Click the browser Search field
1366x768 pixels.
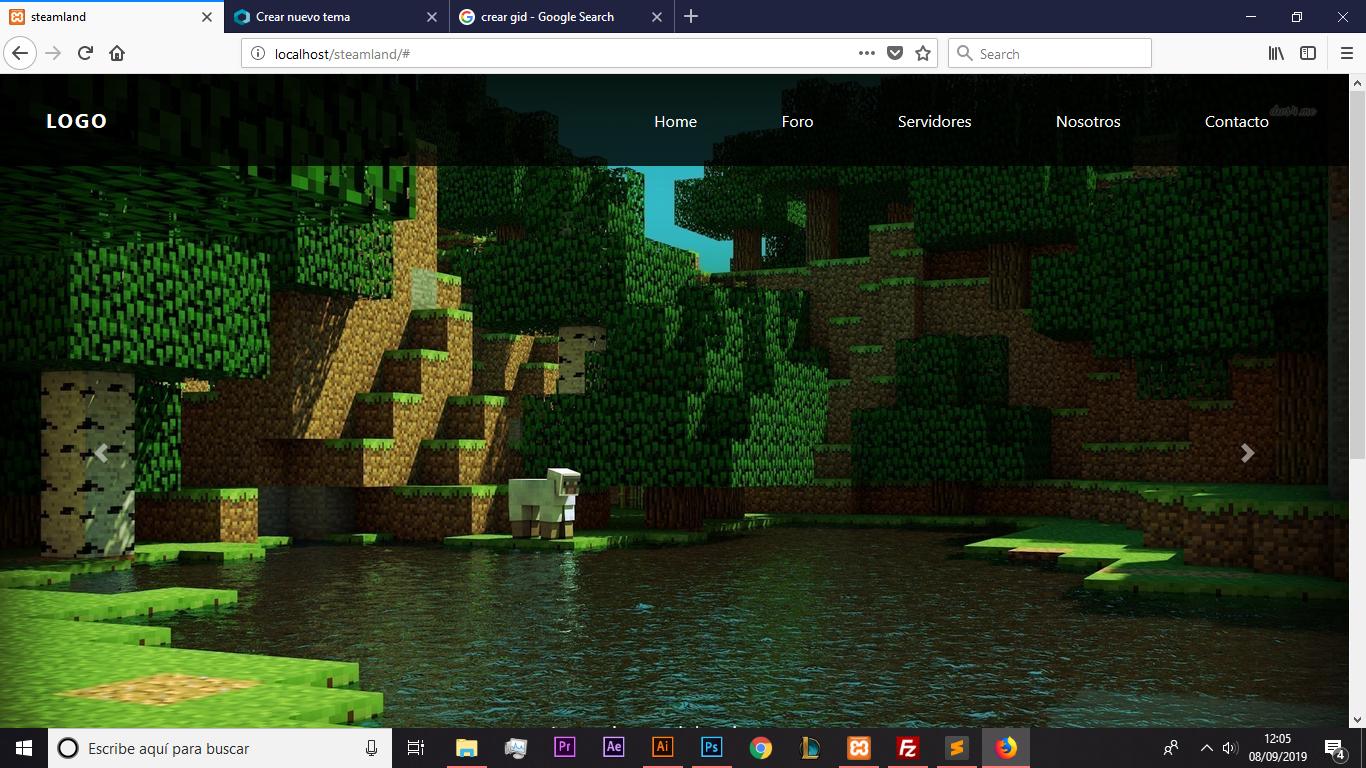pyautogui.click(x=1049, y=53)
